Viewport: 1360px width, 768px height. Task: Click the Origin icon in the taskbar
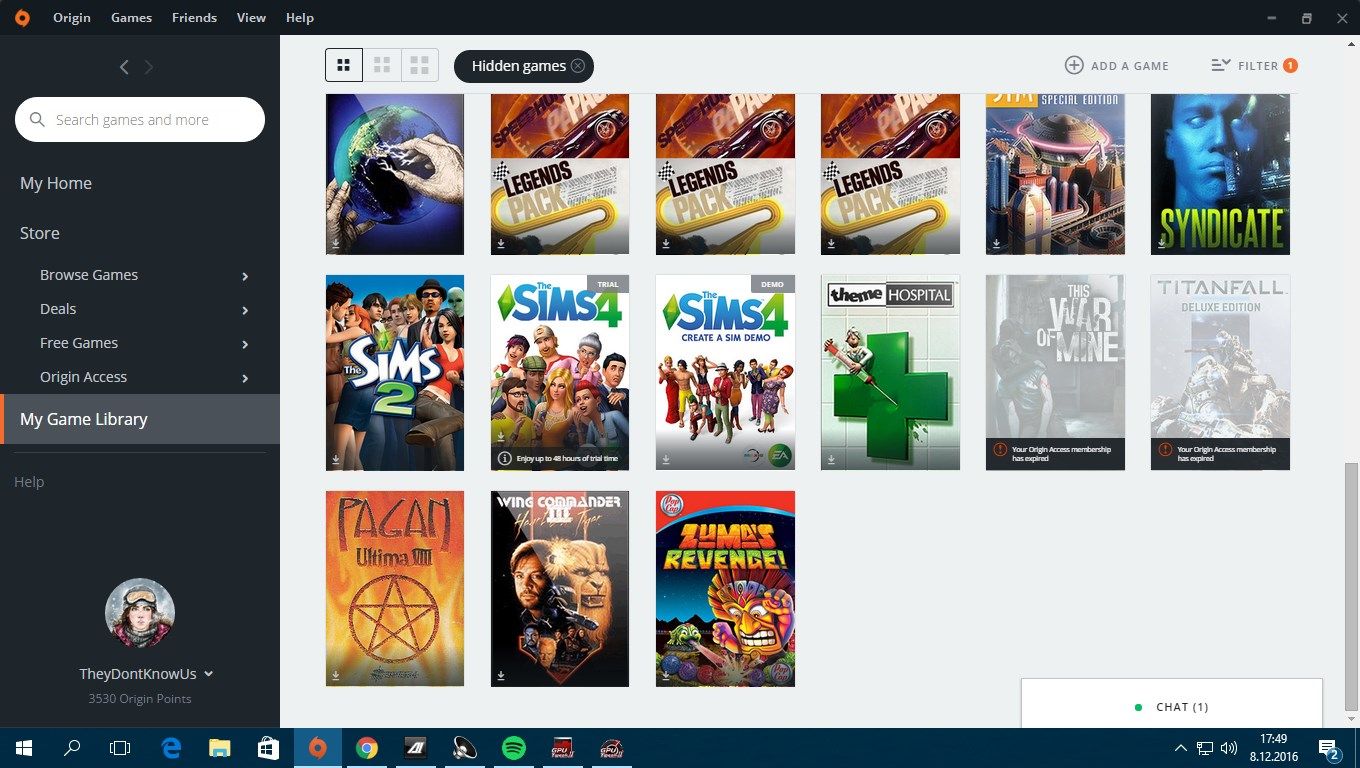click(318, 748)
